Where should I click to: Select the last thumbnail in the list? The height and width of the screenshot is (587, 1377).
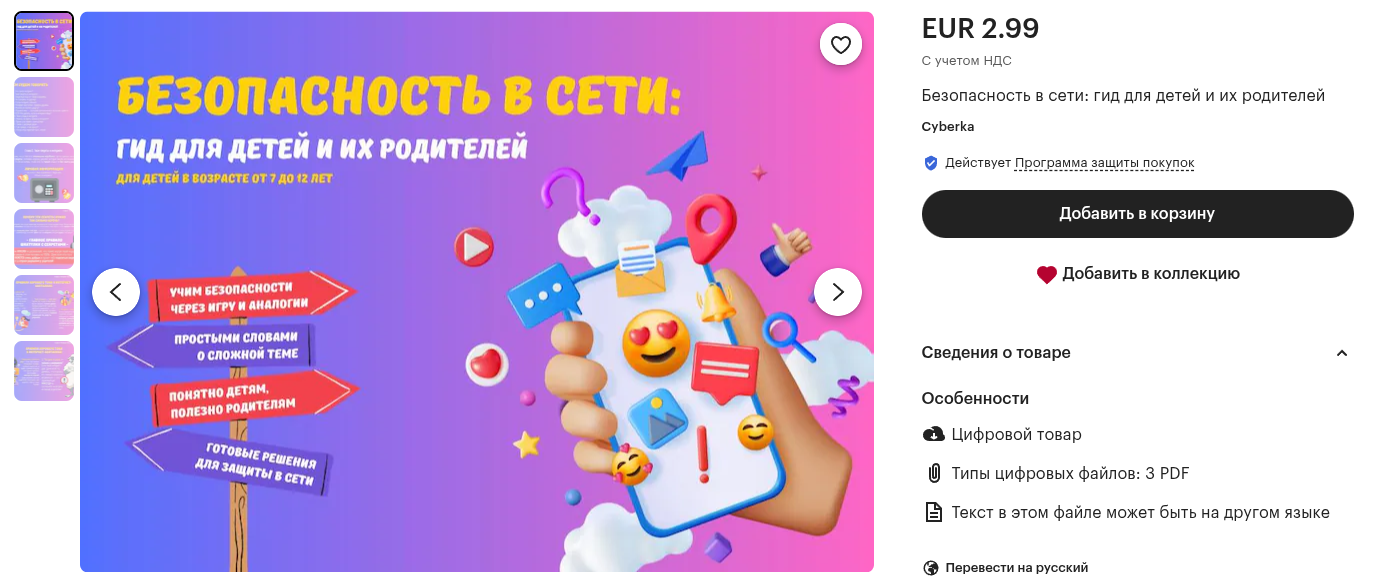pyautogui.click(x=44, y=371)
